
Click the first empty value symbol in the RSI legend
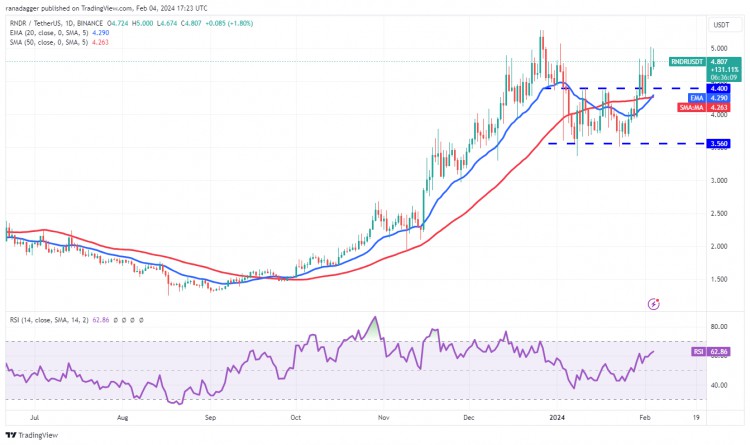click(115, 320)
